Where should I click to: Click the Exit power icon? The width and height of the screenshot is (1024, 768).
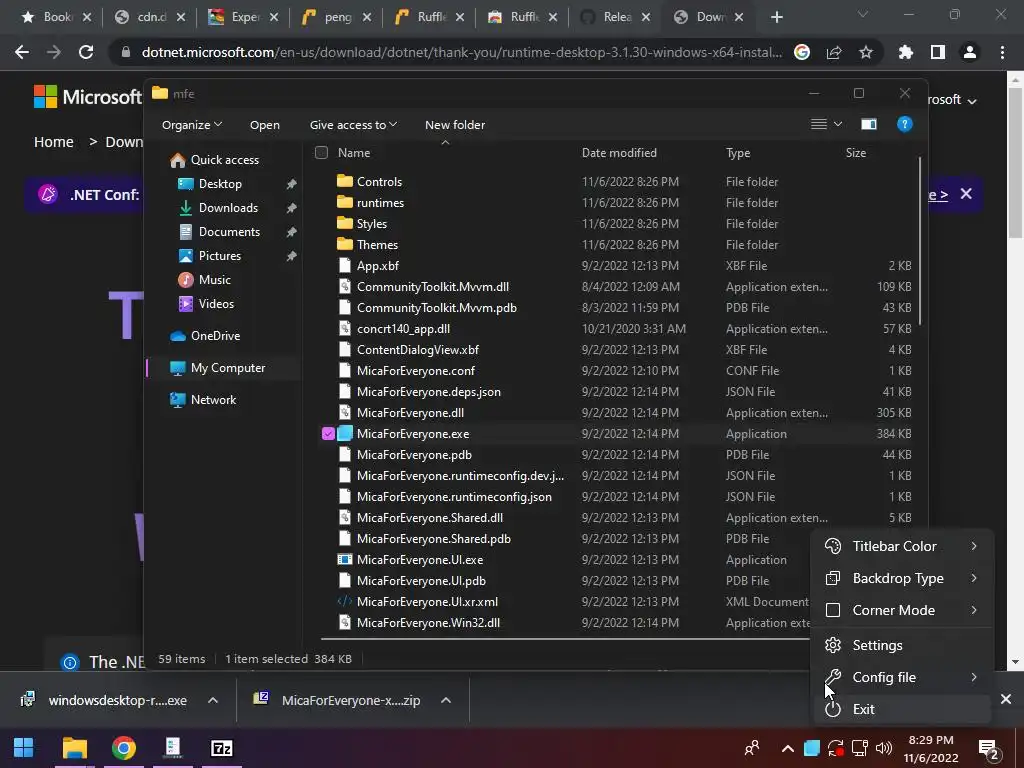click(833, 709)
